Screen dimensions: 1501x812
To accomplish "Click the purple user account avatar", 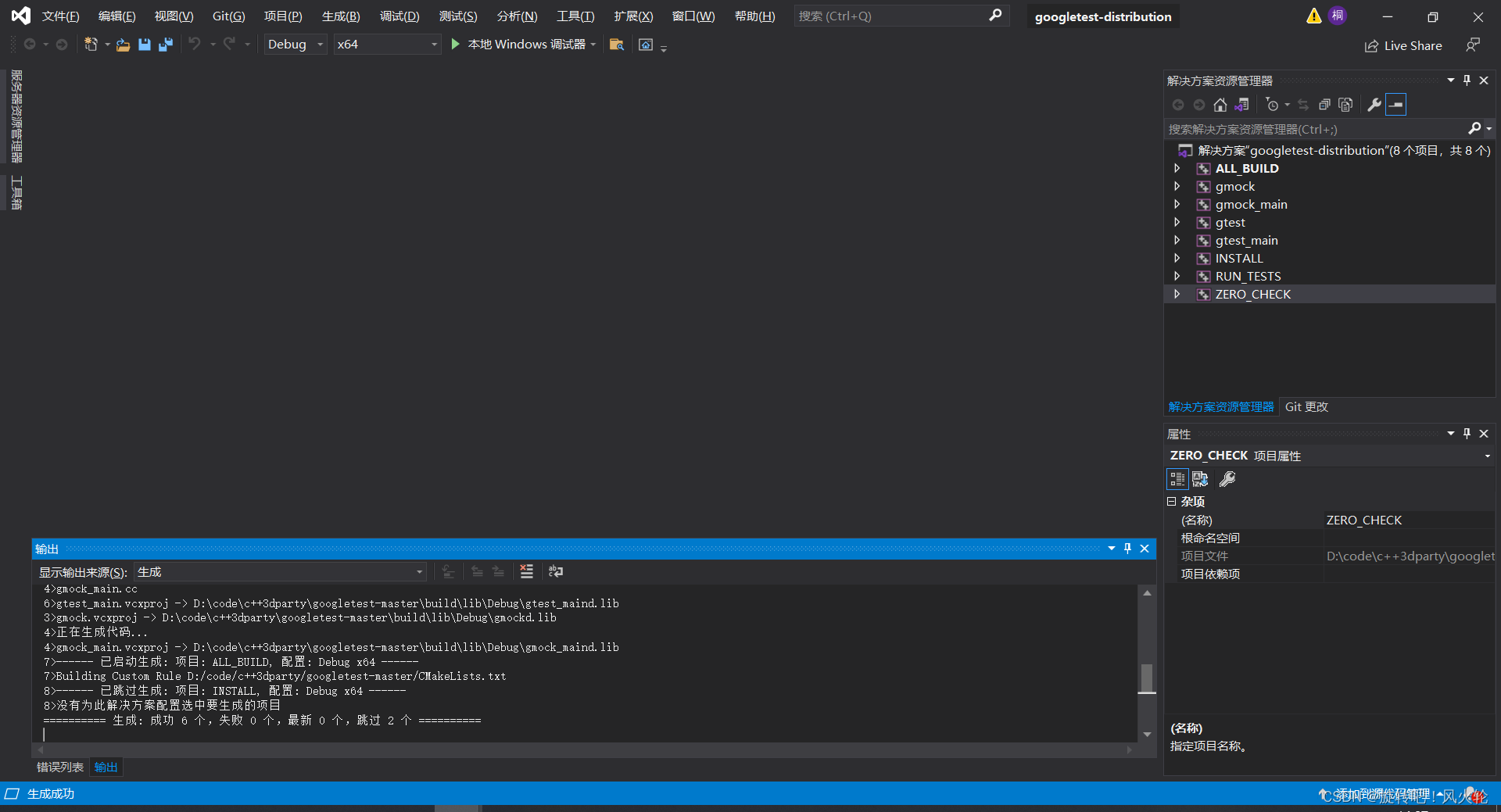I will tap(1338, 16).
